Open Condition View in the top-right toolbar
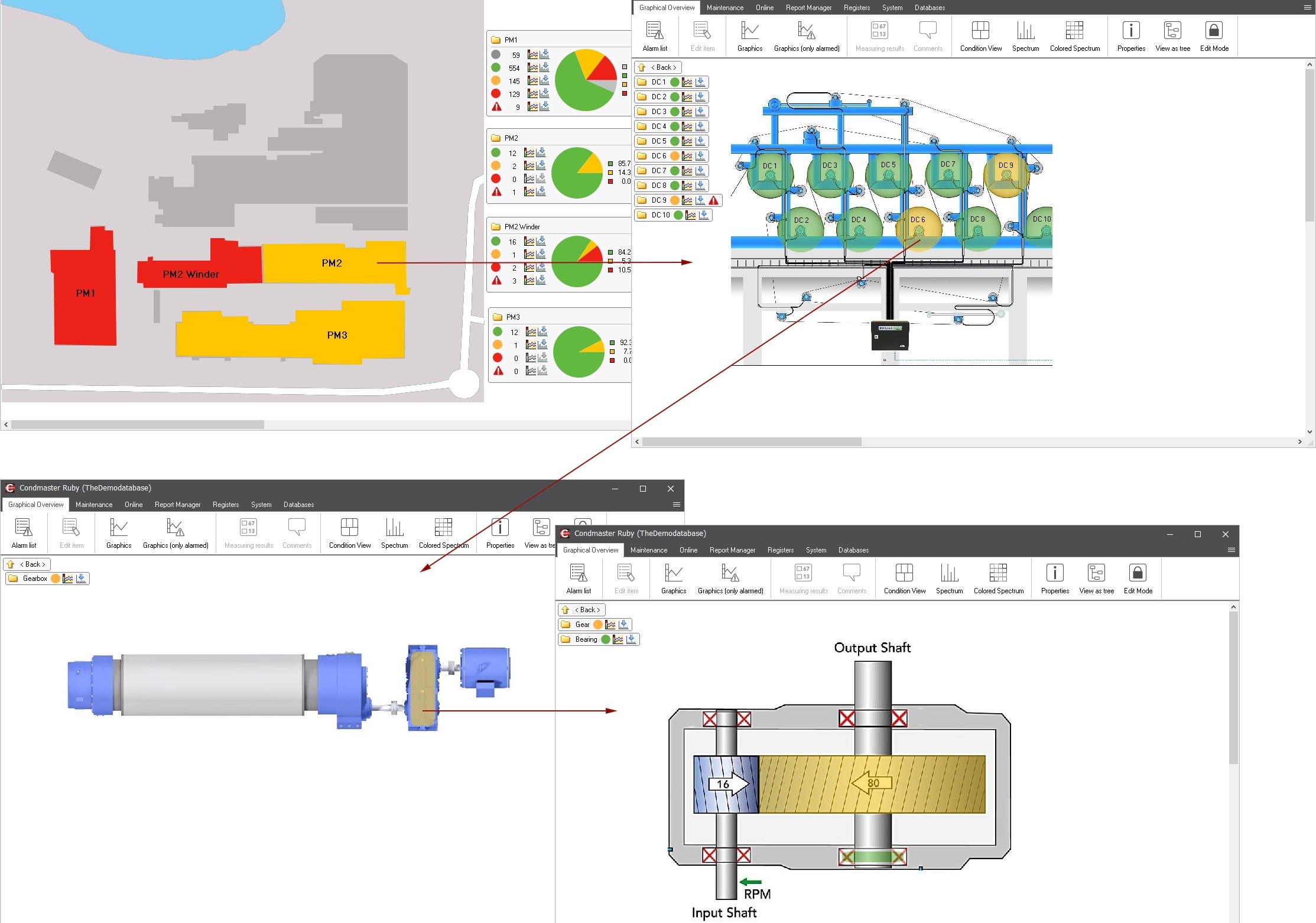This screenshot has width=1316, height=923. point(980,36)
